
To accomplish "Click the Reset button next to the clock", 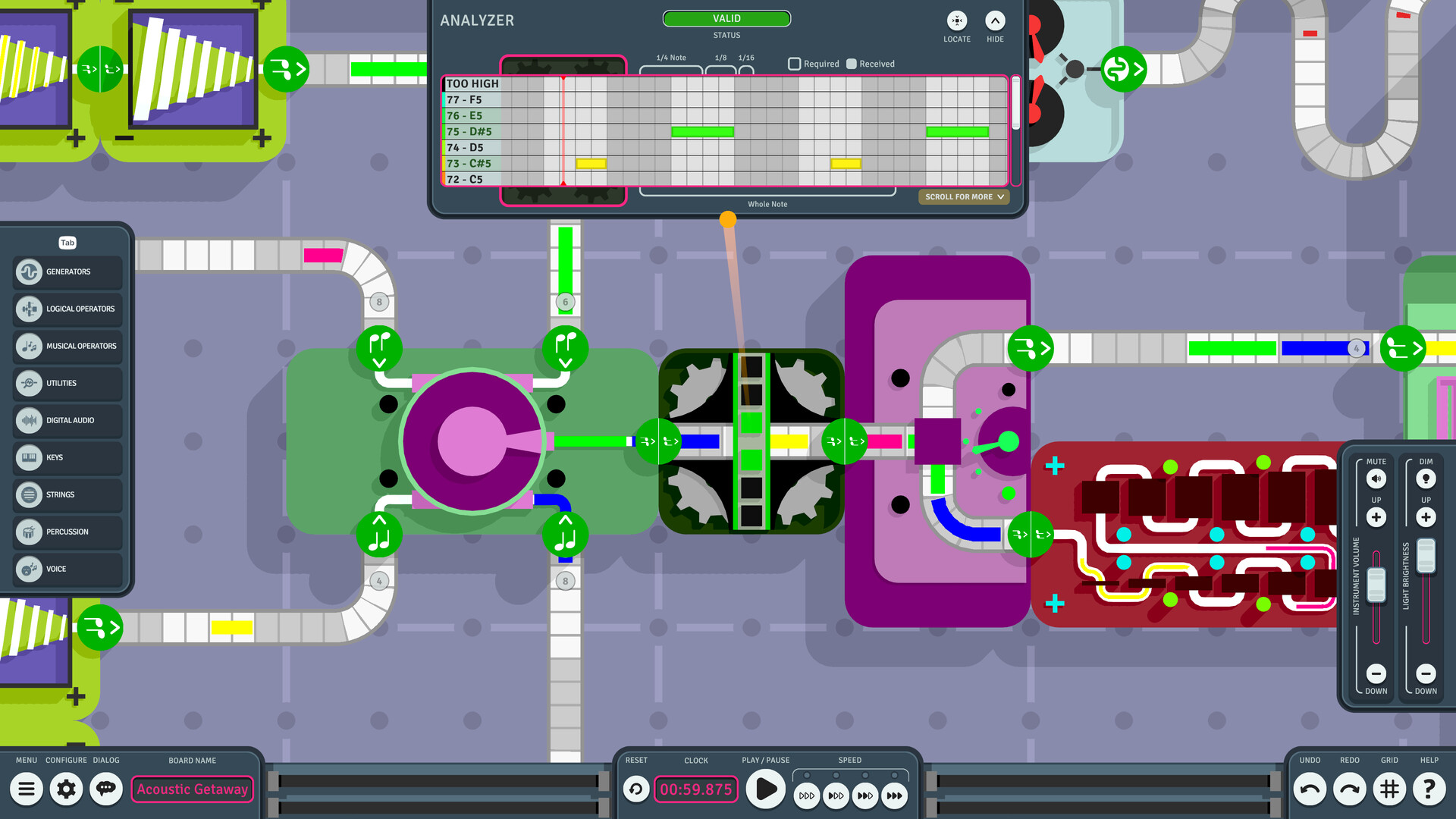I will click(635, 789).
